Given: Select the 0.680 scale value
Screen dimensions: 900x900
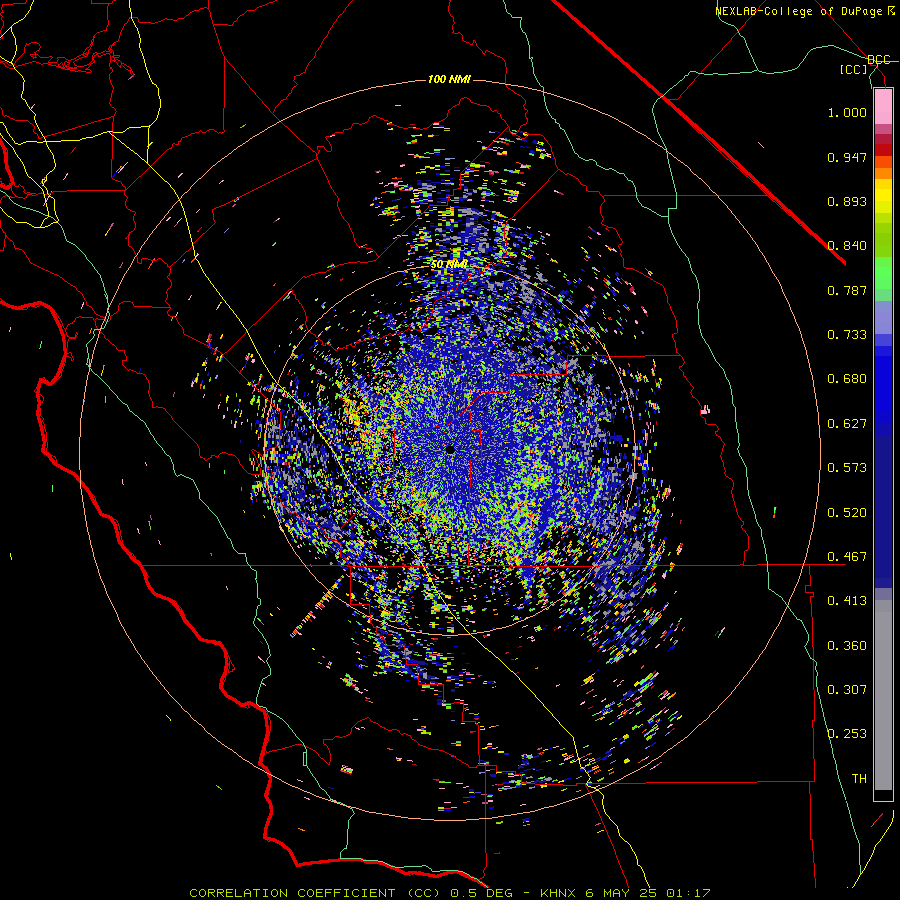Looking at the screenshot, I should [x=847, y=379].
